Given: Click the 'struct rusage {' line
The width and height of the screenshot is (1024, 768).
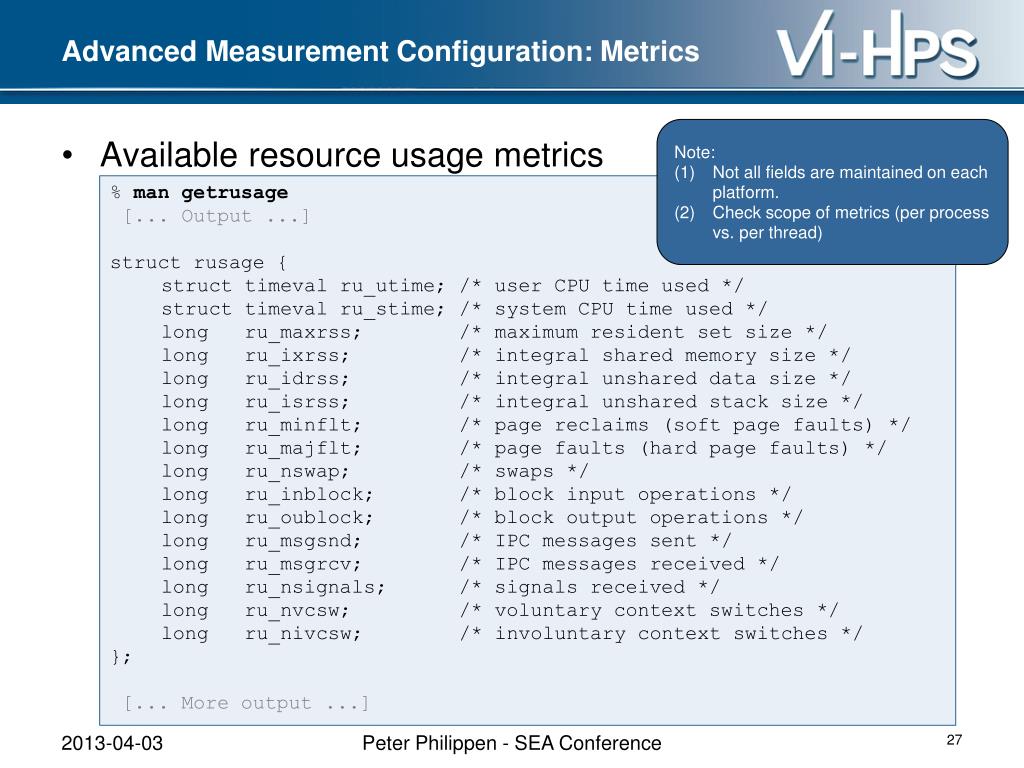Looking at the screenshot, I should [198, 263].
